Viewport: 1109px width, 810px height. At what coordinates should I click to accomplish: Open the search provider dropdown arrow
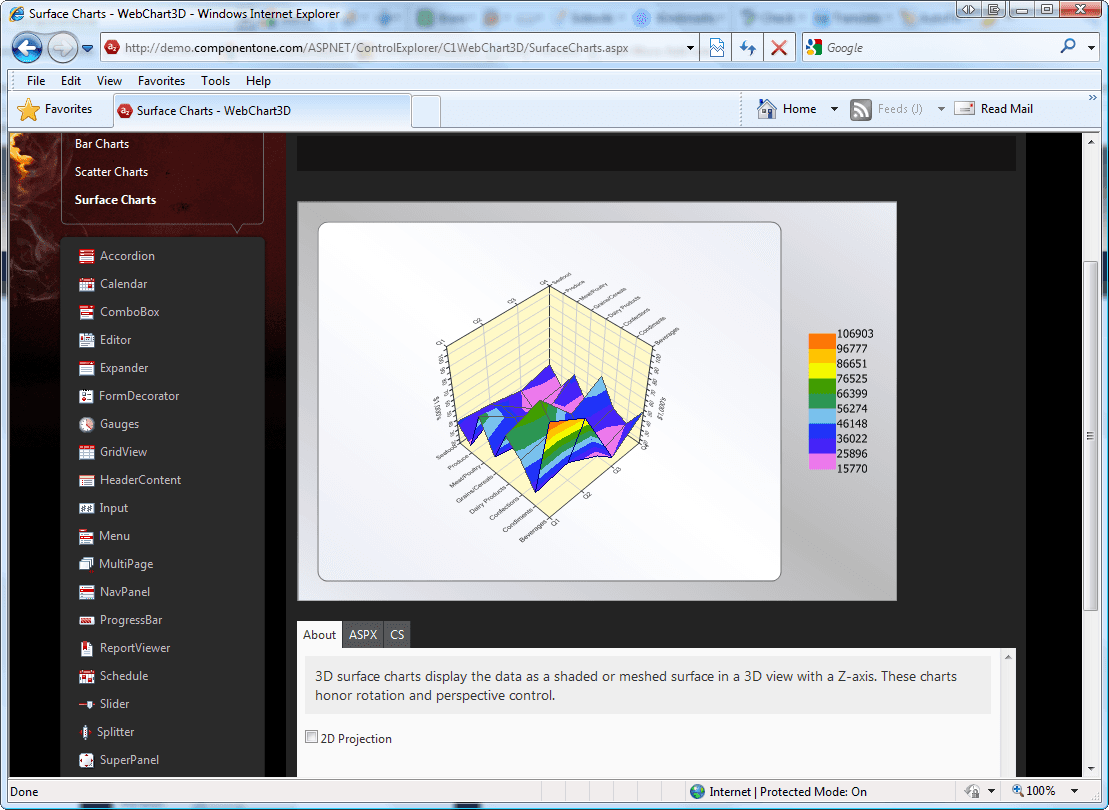(x=1091, y=48)
